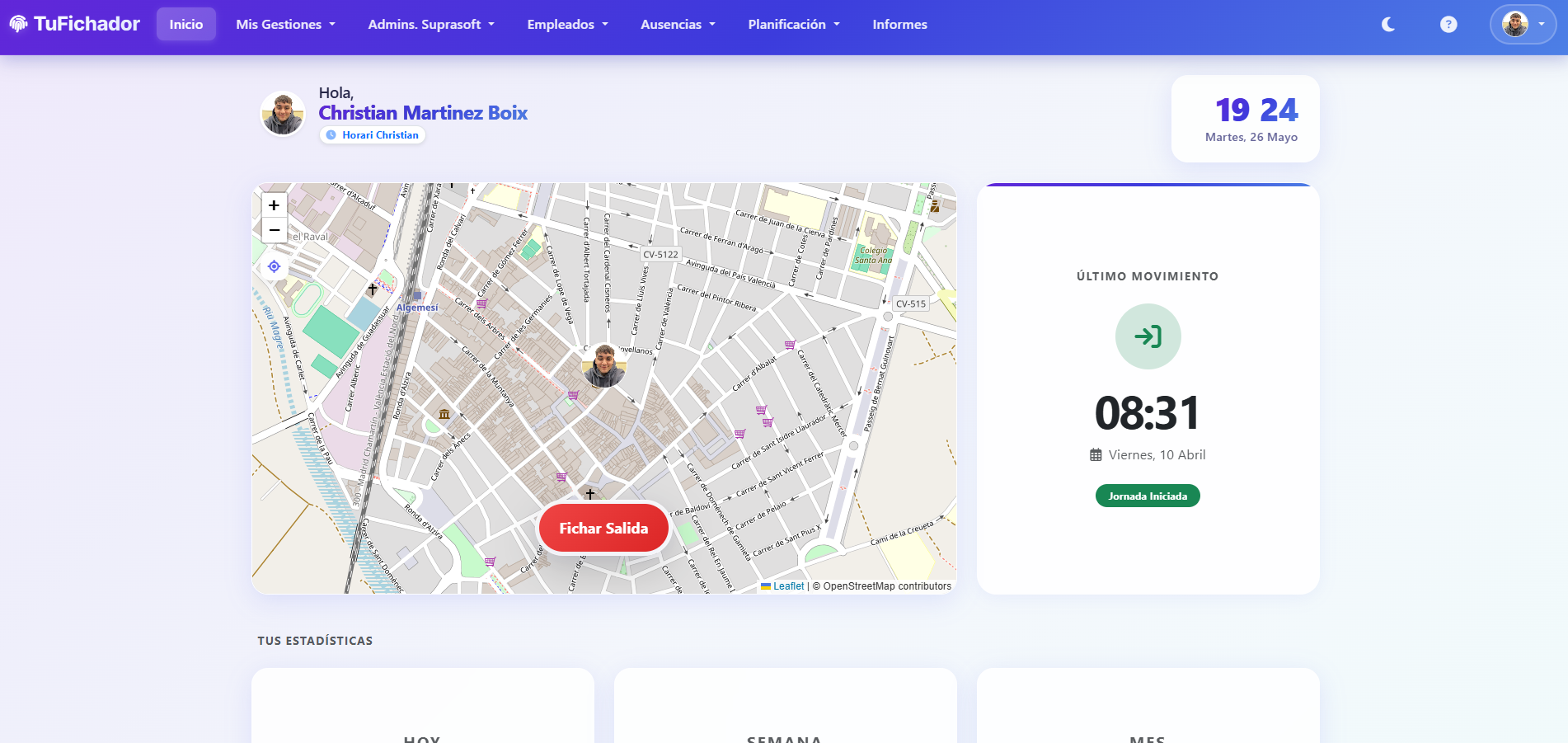Screen dimensions: 1568x743
Task: Click the CV-5122 road label on the map
Action: (661, 255)
